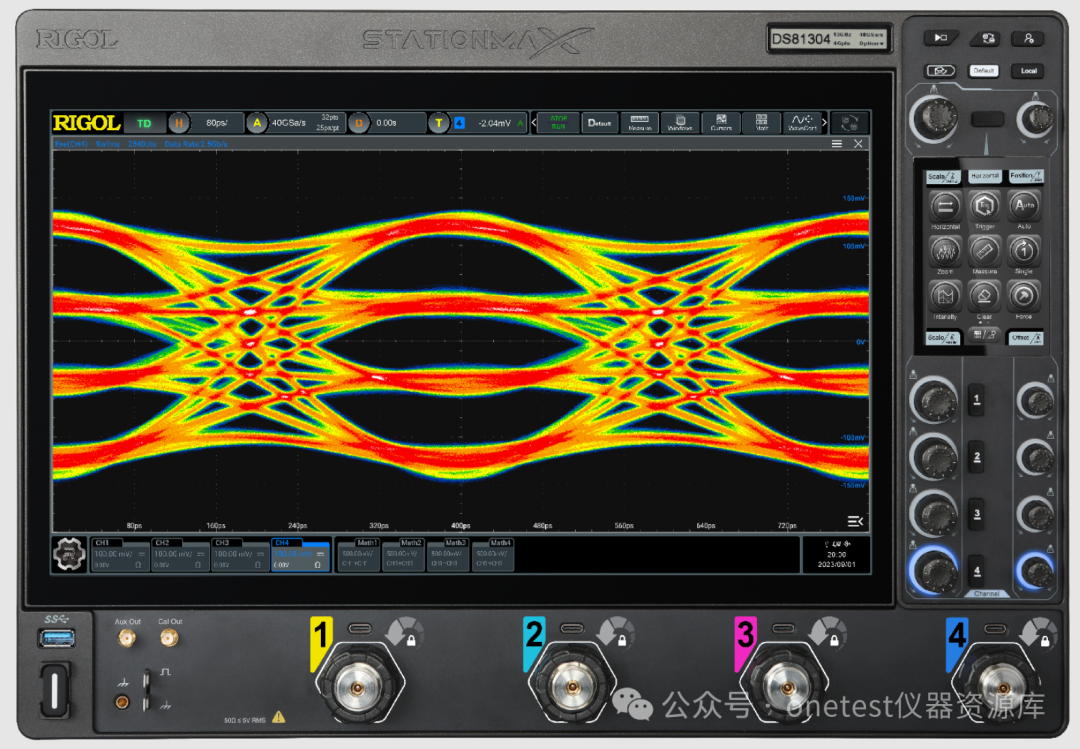
Task: Tap the Auto icon on touch panel
Action: point(1024,206)
